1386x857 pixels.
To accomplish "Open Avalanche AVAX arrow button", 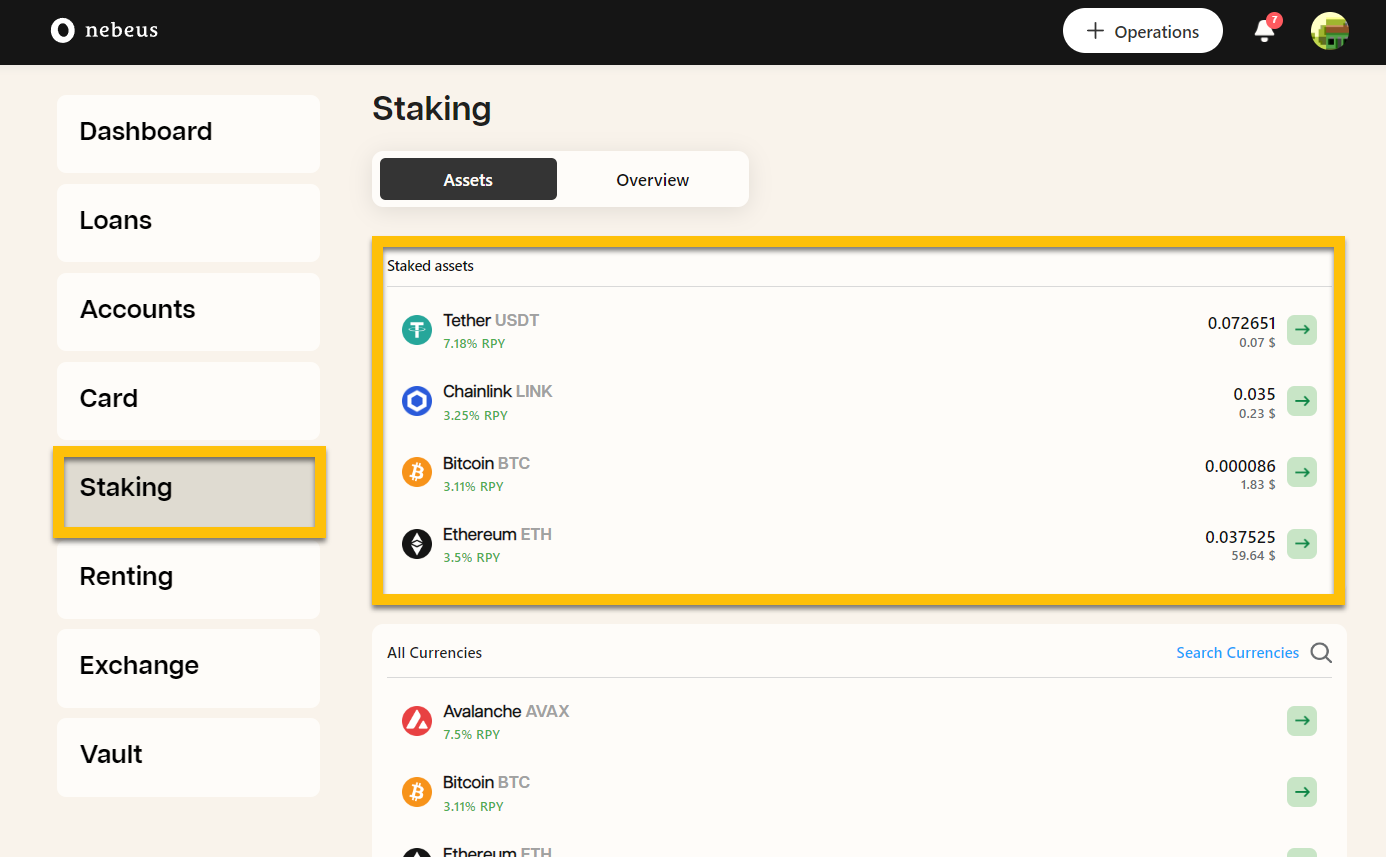I will click(1301, 721).
